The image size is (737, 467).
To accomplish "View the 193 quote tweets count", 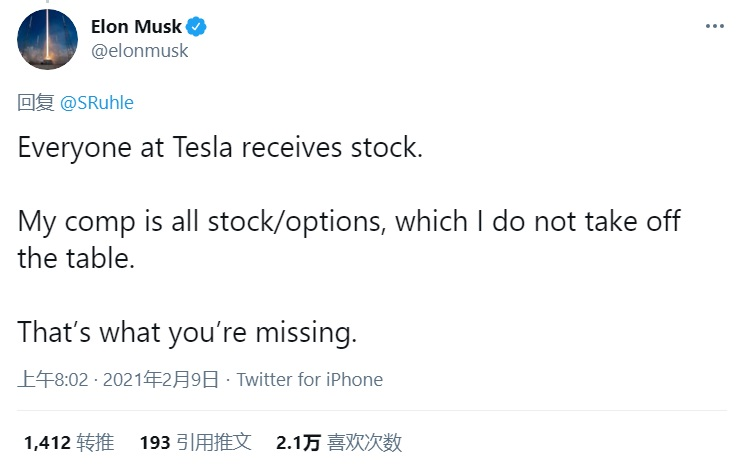I will pos(155,443).
